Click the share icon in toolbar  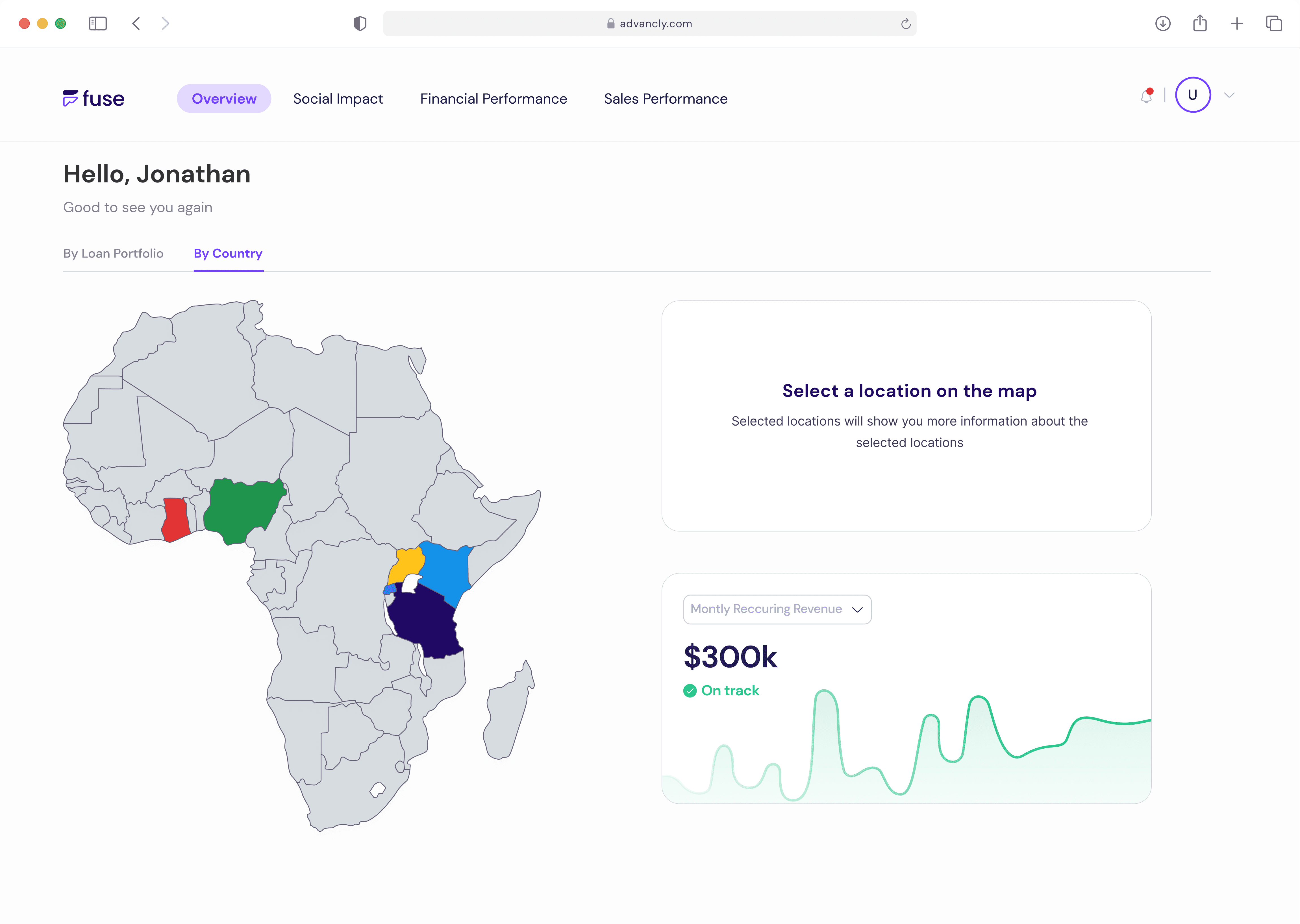click(x=1200, y=23)
